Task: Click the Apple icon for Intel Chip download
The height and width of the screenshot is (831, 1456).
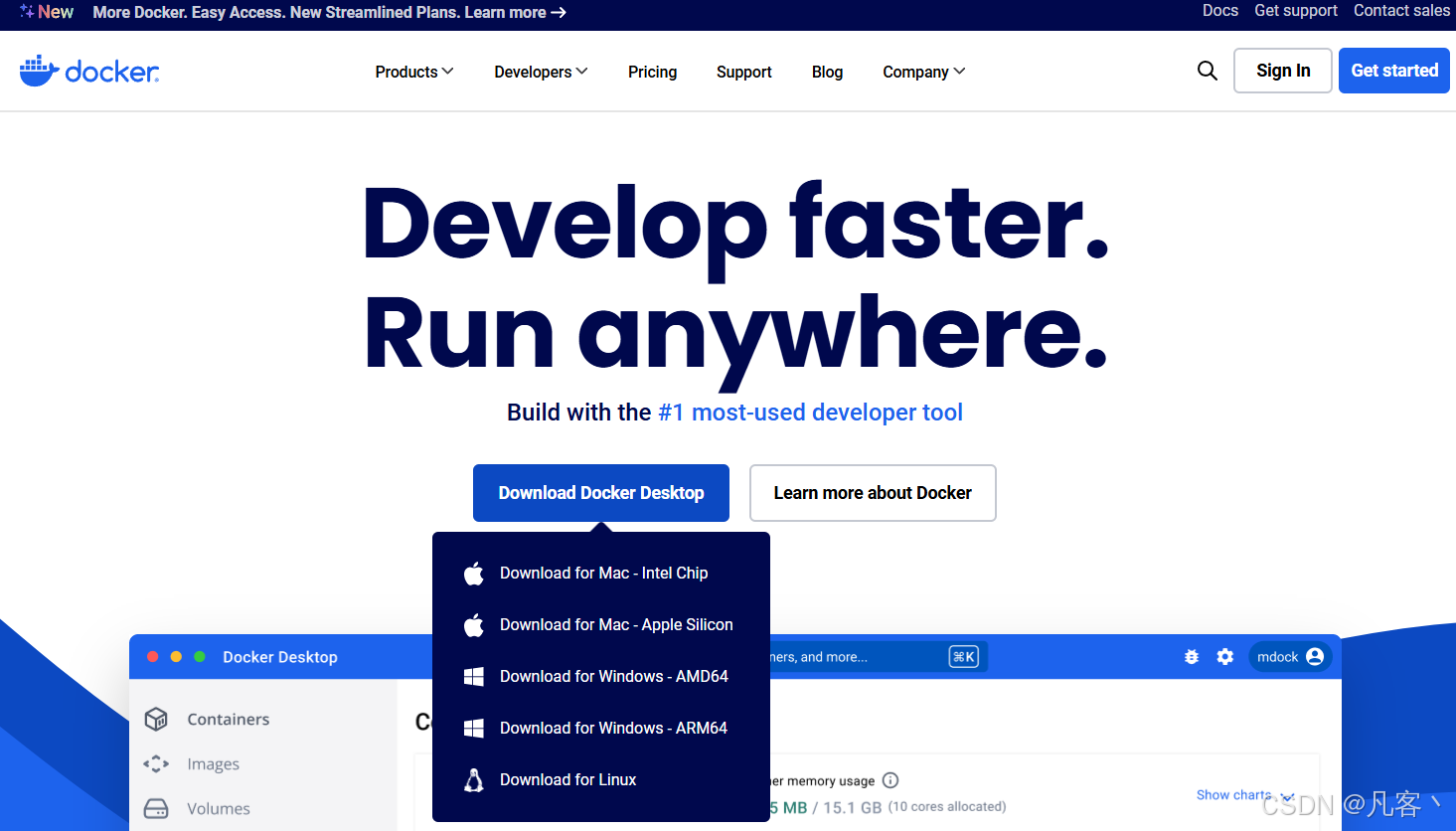Action: tap(474, 573)
